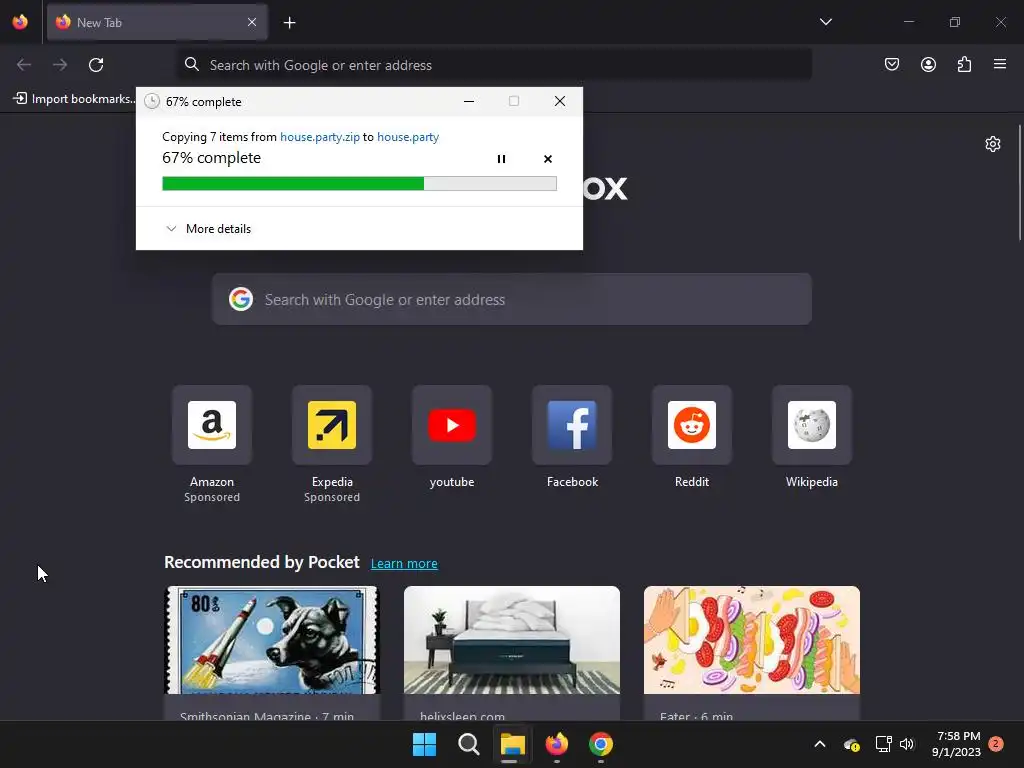Screen dimensions: 1024x768
Task: Open the Extensions puzzle icon
Action: coord(964,64)
